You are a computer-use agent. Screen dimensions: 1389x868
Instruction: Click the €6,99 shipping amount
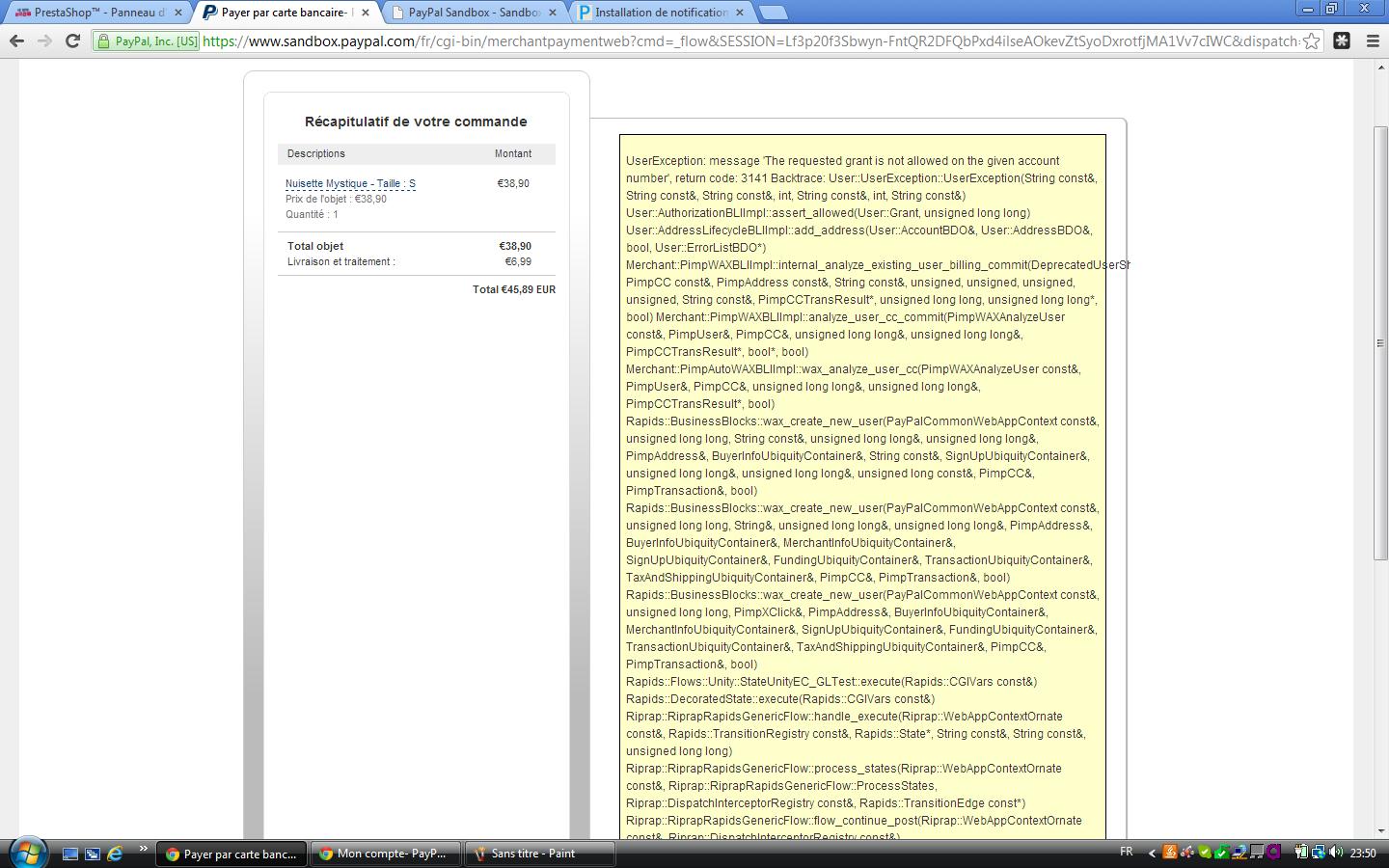point(518,261)
